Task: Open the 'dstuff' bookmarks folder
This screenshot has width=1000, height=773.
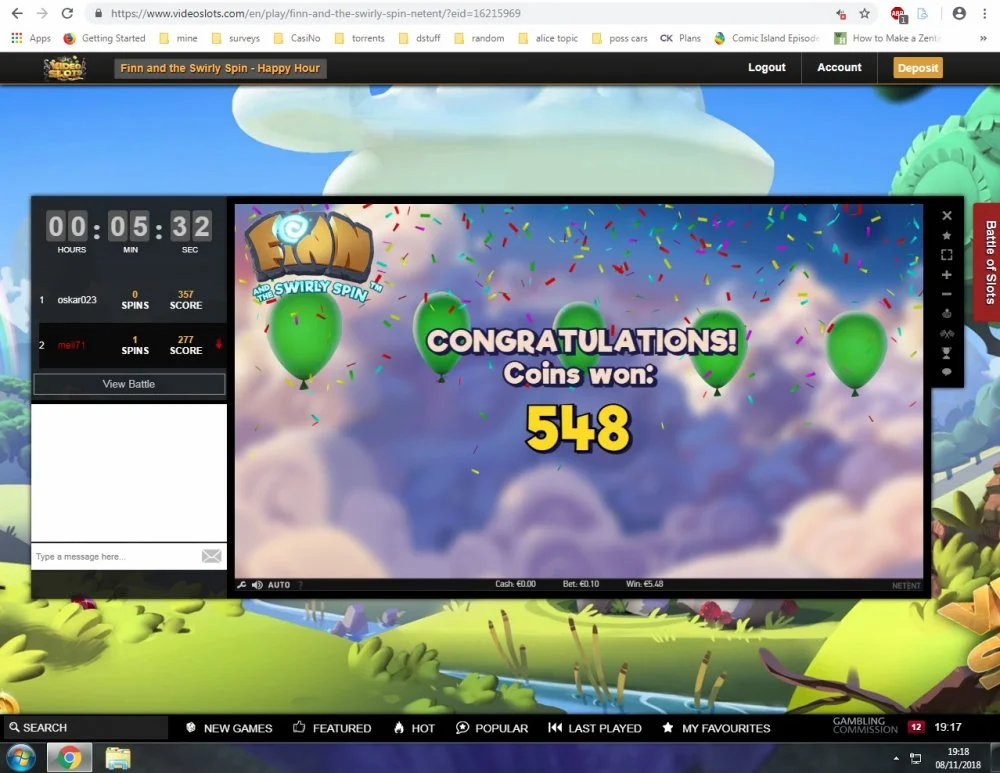Action: click(x=419, y=38)
